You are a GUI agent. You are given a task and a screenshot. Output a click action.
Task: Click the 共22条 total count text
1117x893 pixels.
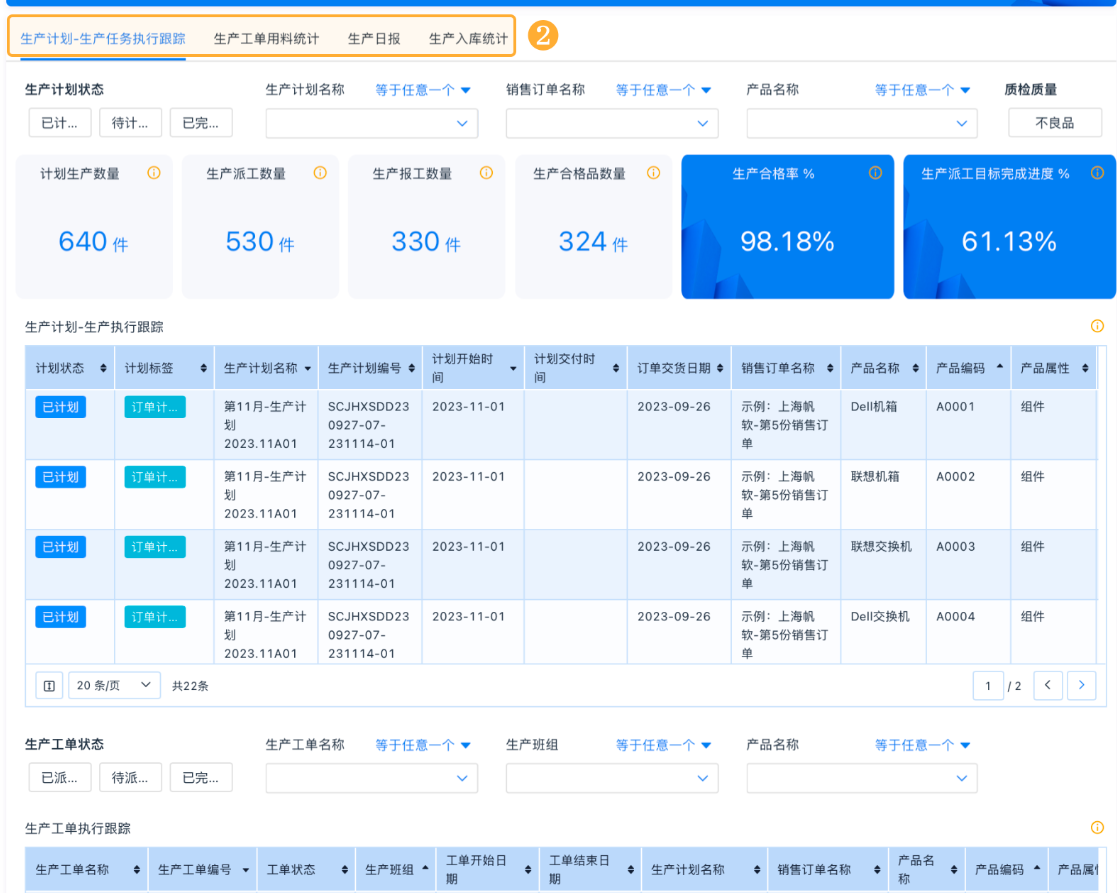190,686
